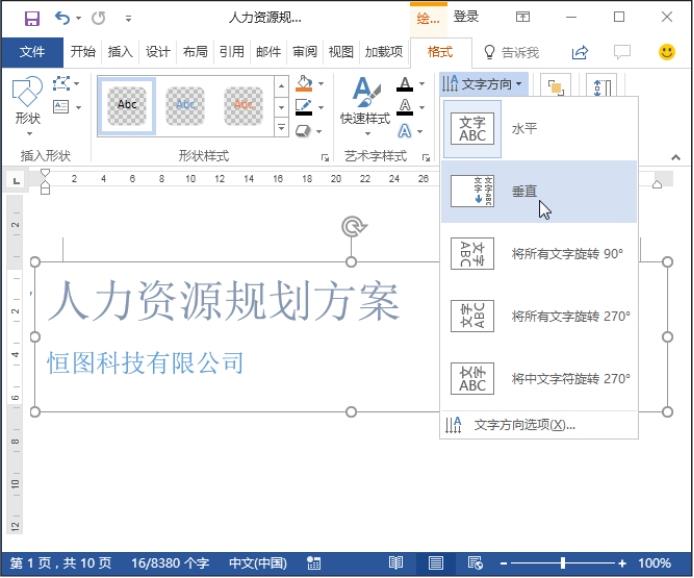Click the Share icon in ribbon
This screenshot has height=578, width=694.
[580, 52]
